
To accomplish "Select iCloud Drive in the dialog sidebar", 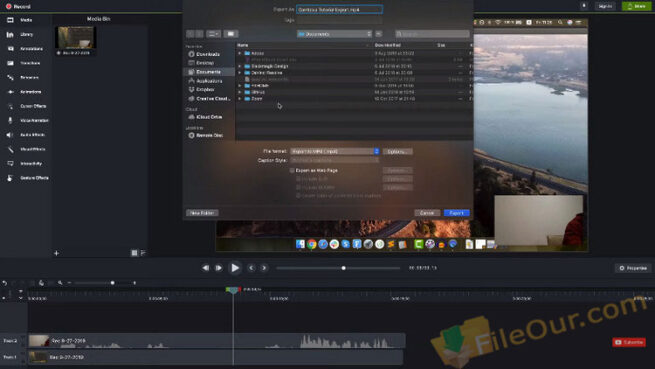I will pyautogui.click(x=208, y=117).
